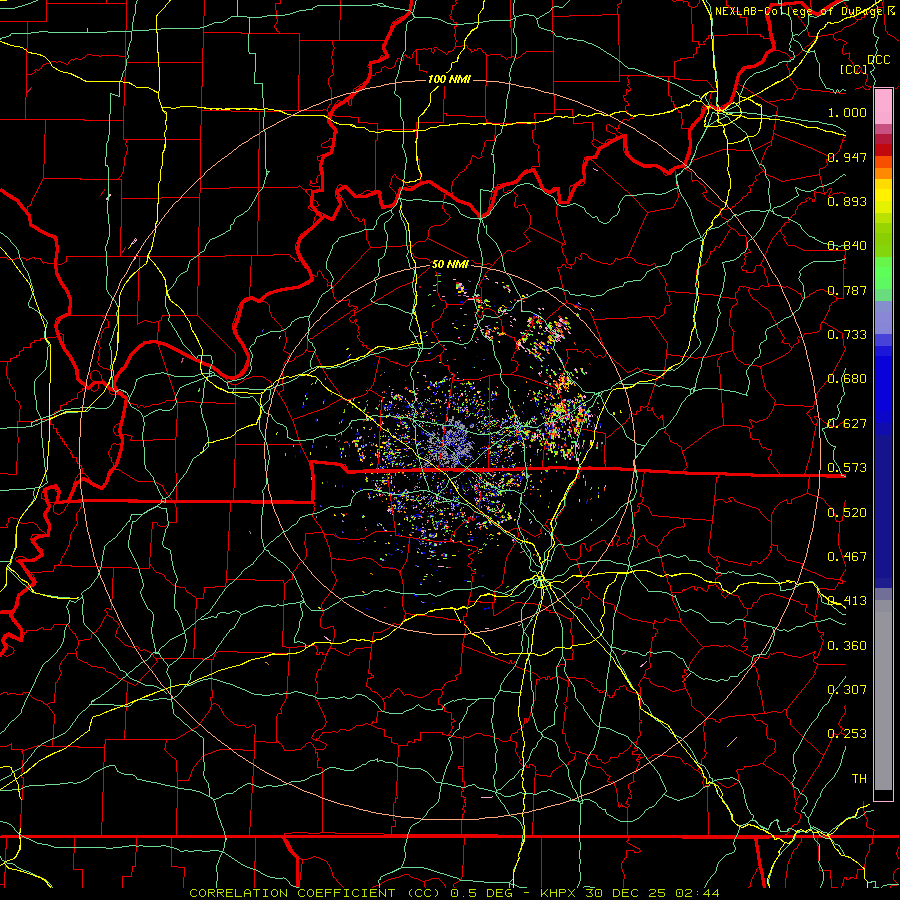This screenshot has height=900, width=900.
Task: Click the 50 NMI range ring label
Action: (450, 264)
